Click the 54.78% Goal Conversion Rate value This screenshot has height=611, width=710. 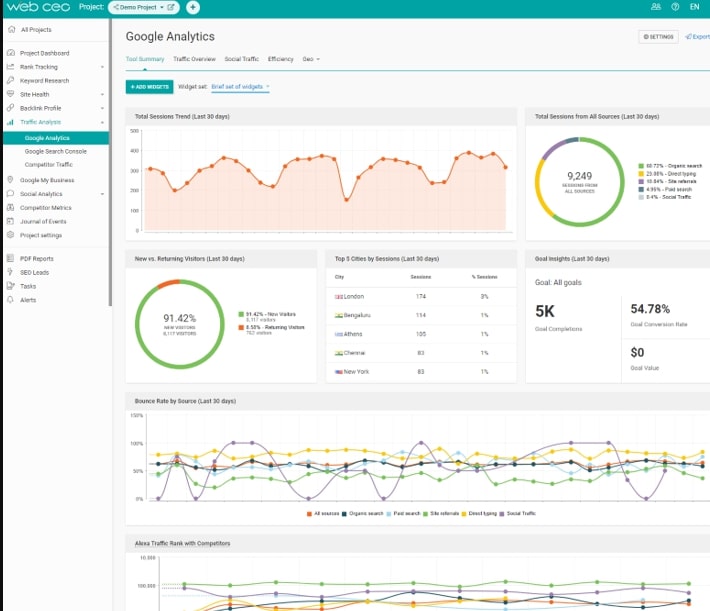(650, 309)
